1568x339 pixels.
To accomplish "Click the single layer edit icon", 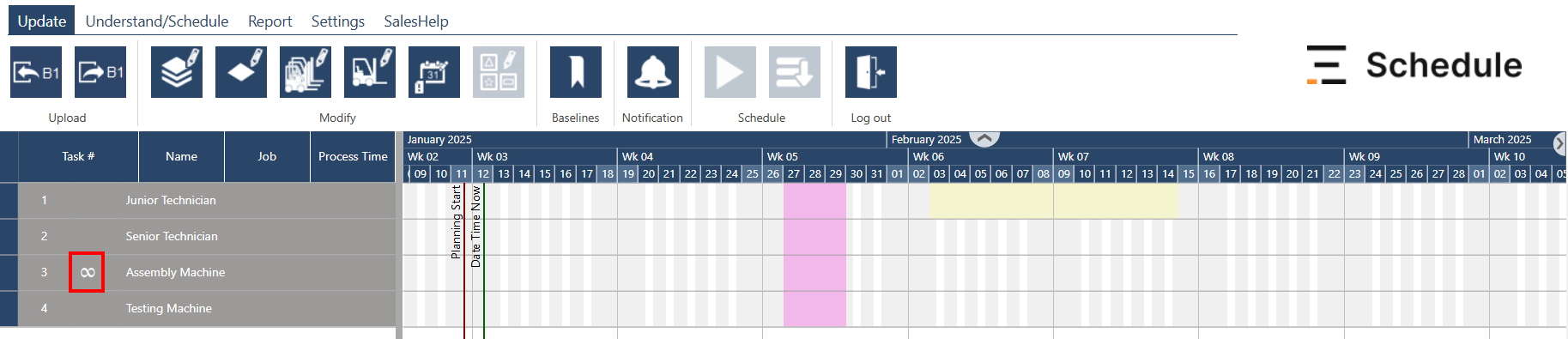I will pyautogui.click(x=241, y=72).
